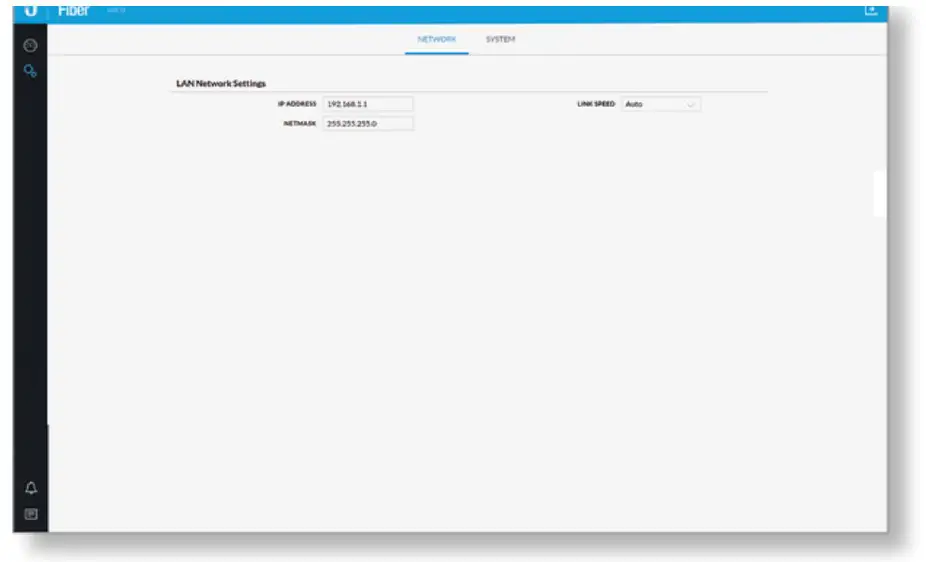Click the Fiber title text
Viewport: 926px width, 562px height.
click(x=73, y=11)
